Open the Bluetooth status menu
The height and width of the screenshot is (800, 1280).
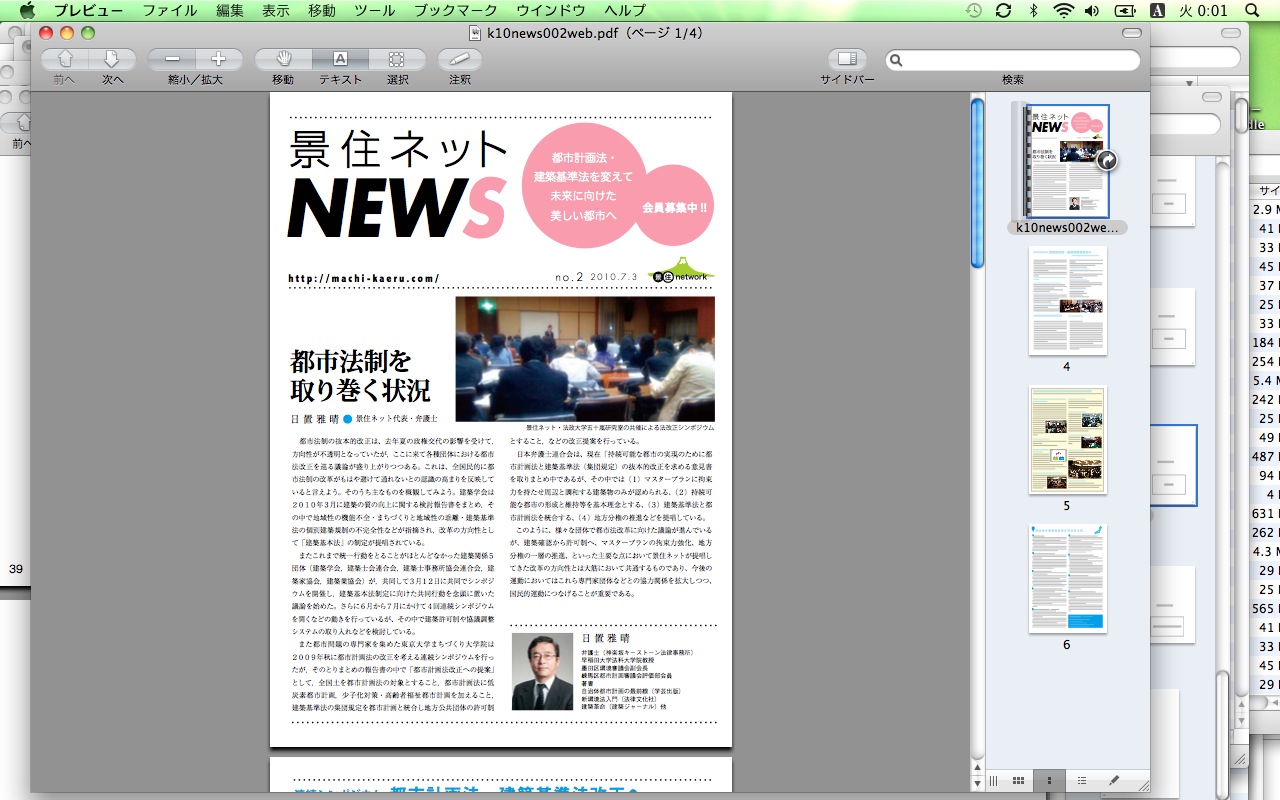pyautogui.click(x=1033, y=11)
